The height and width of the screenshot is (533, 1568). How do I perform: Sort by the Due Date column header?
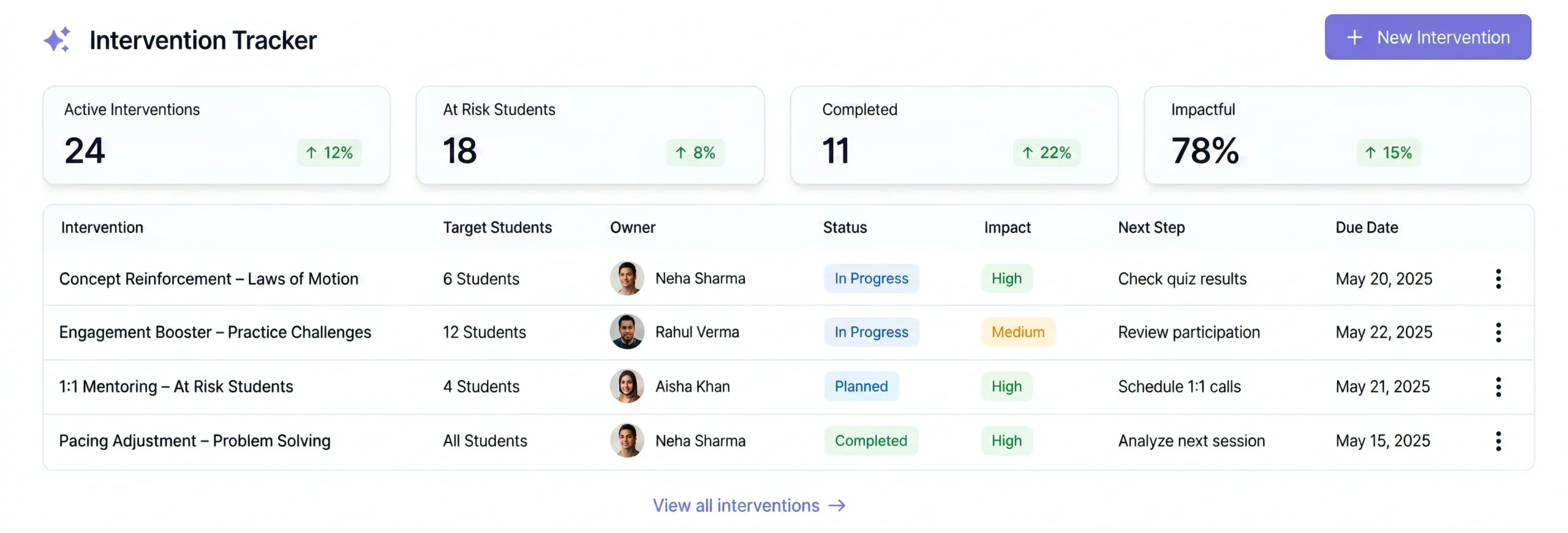[1366, 228]
